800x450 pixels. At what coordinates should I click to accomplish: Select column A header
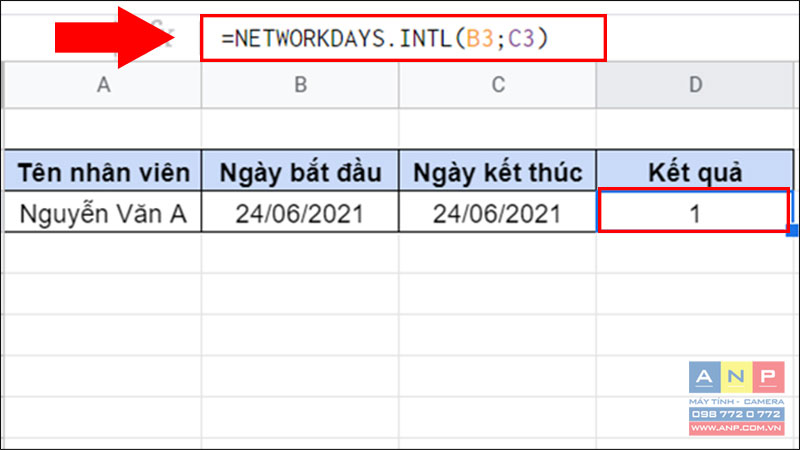(x=101, y=85)
